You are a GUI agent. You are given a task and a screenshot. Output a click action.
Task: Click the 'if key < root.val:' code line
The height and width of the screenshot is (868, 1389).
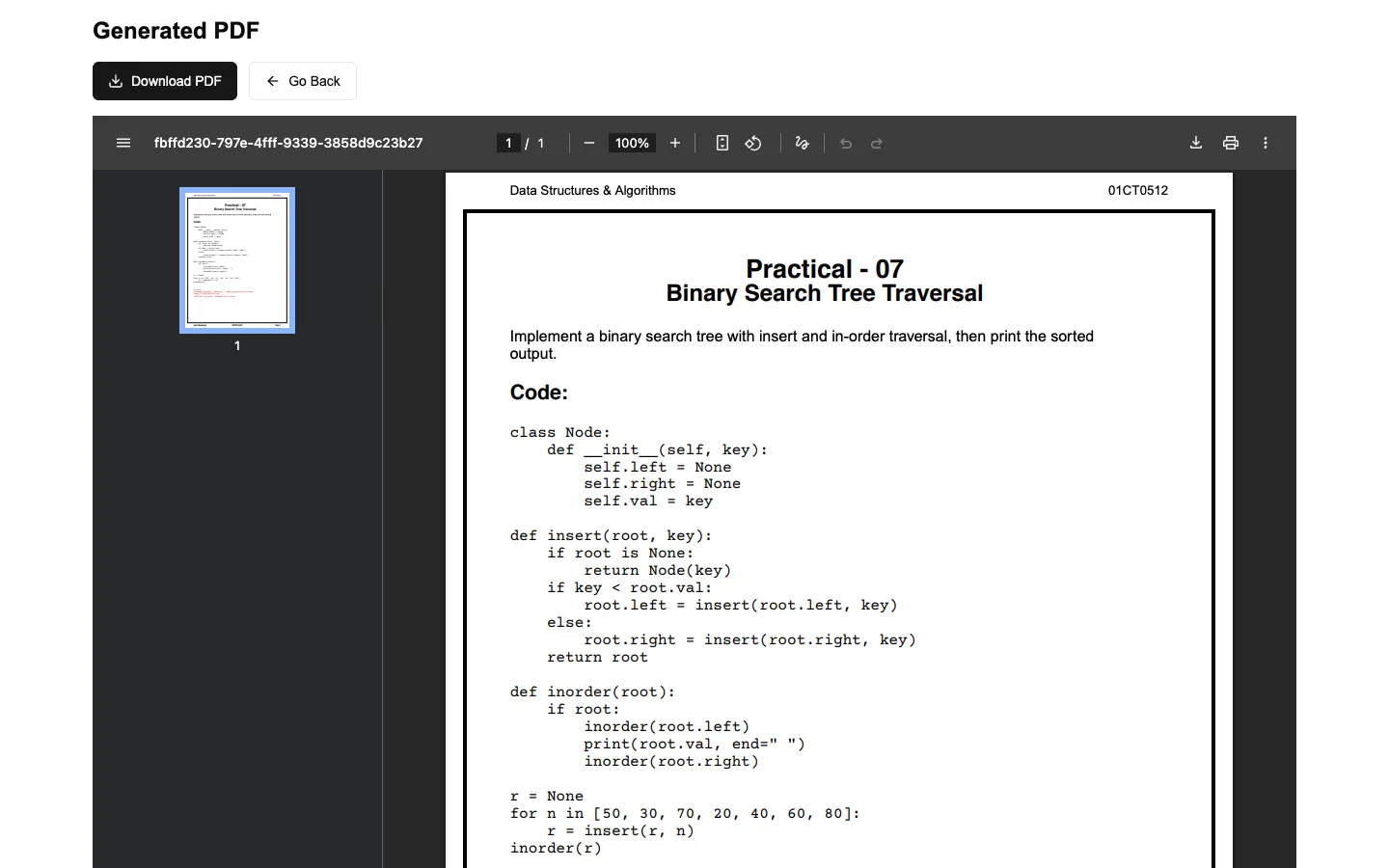(630, 588)
